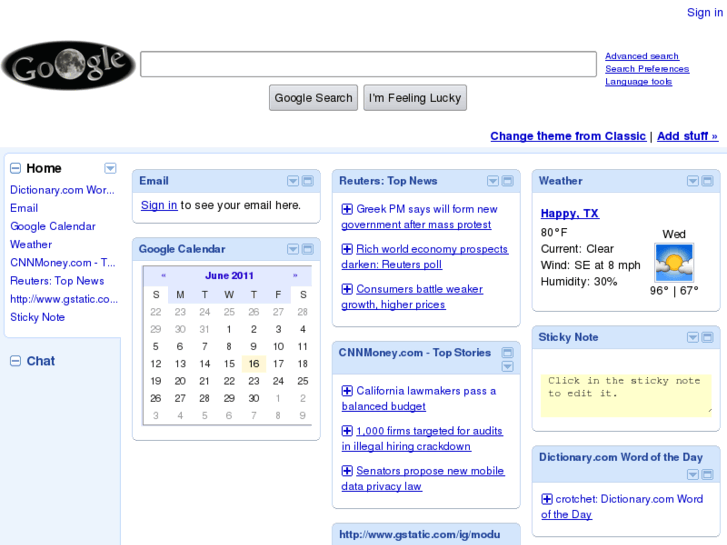Click the Wednesday weather forecast icon
Screen dimensions: 727x545
click(674, 263)
